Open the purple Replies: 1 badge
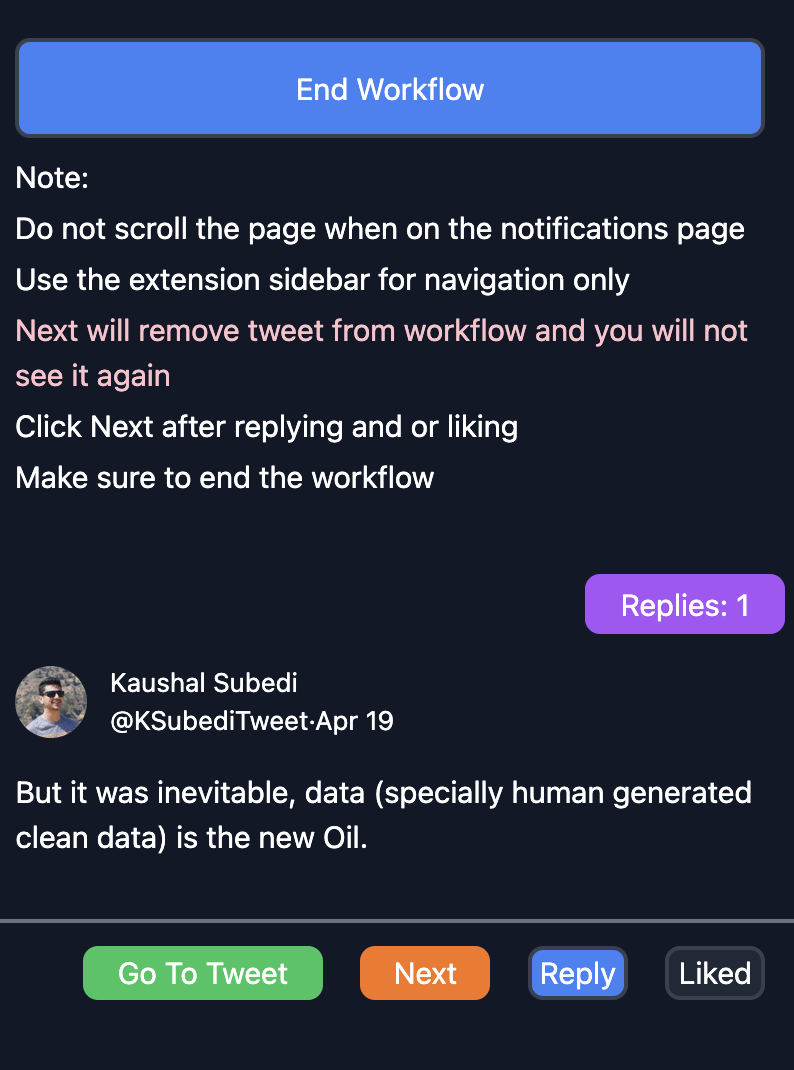Image resolution: width=794 pixels, height=1070 pixels. [x=685, y=604]
